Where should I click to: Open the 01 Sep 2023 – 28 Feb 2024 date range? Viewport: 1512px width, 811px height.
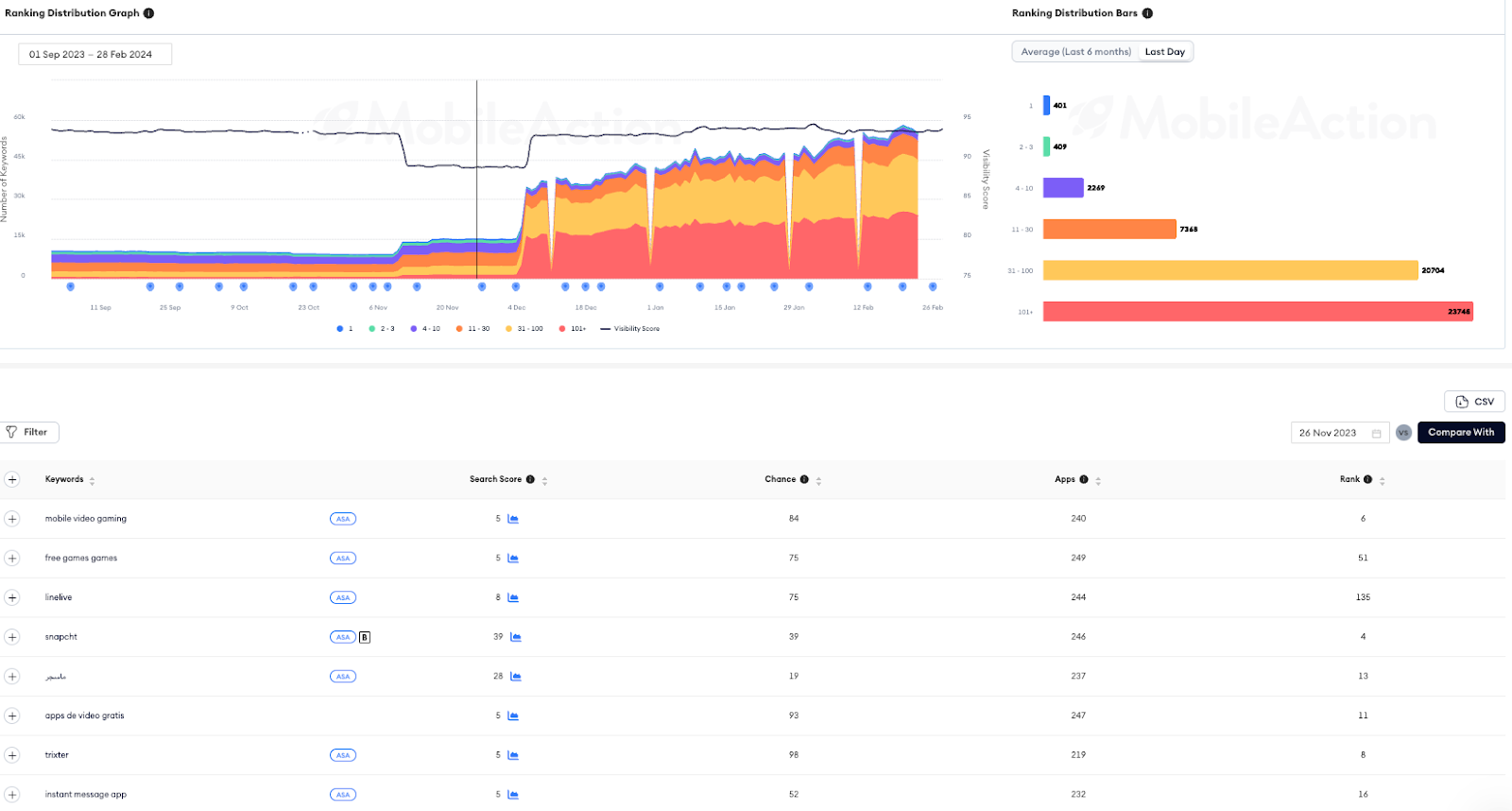(x=94, y=55)
